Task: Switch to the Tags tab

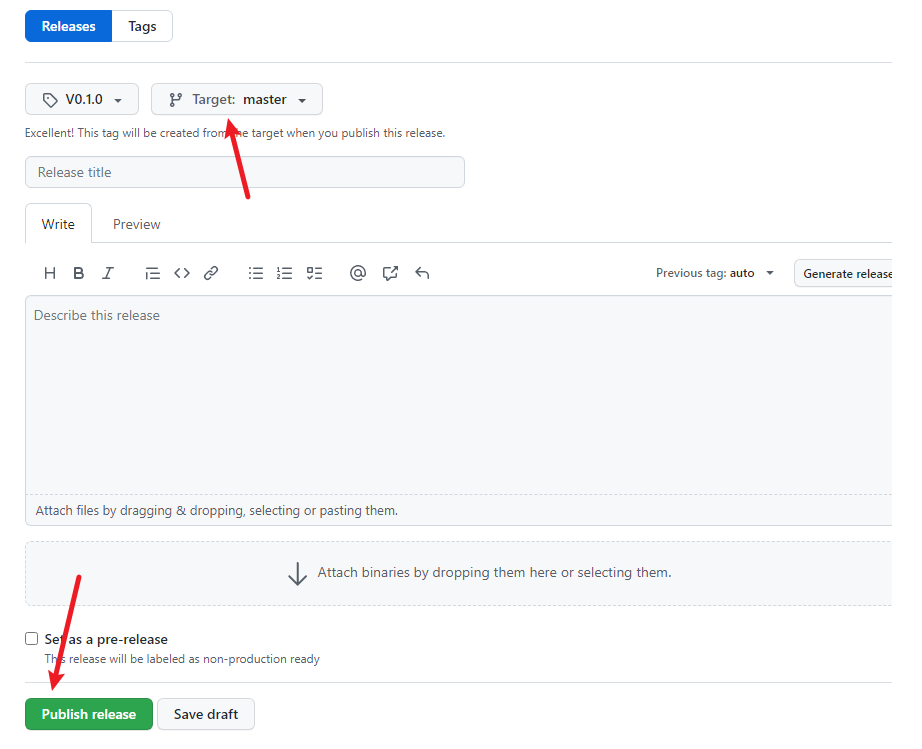Action: click(142, 27)
